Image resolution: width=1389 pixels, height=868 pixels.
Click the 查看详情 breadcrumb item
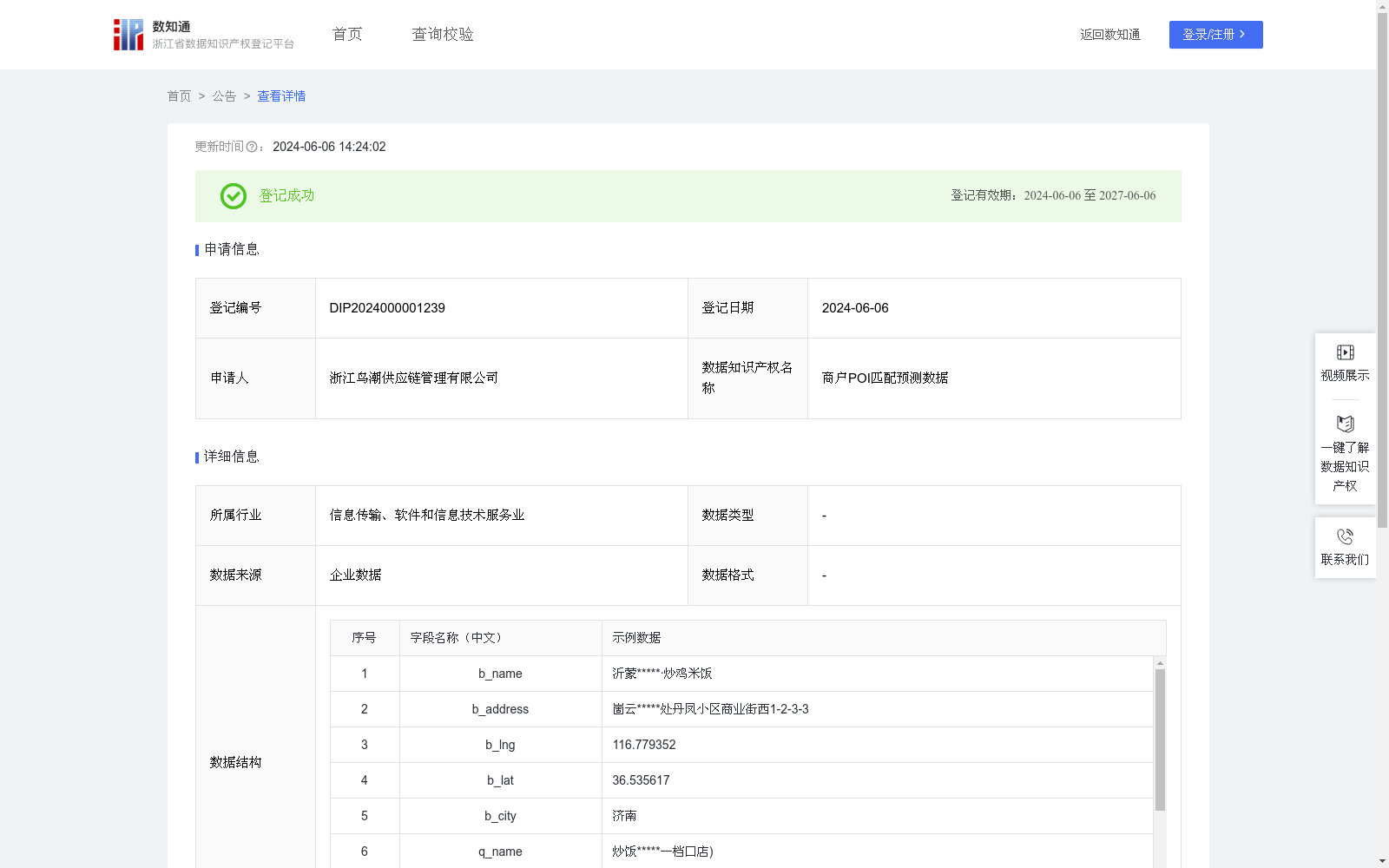281,96
